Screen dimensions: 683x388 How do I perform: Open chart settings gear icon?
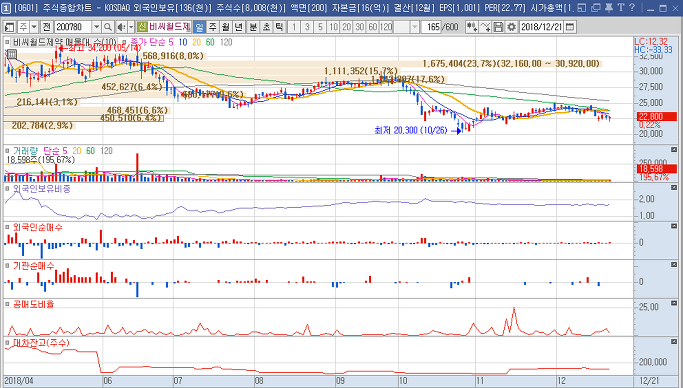(x=511, y=27)
